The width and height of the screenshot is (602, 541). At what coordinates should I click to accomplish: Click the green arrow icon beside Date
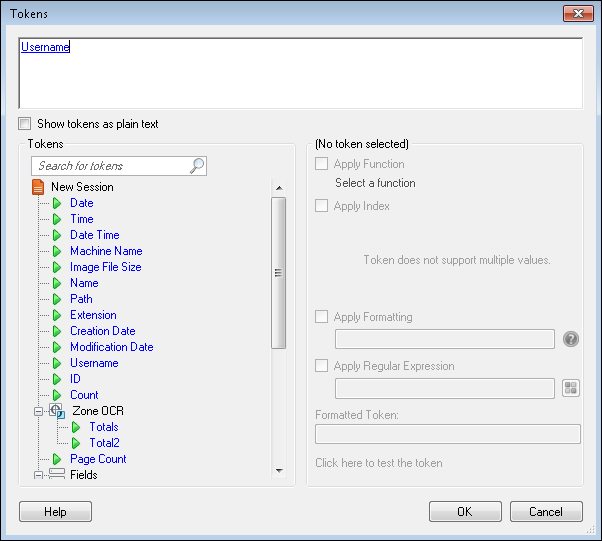tap(57, 203)
